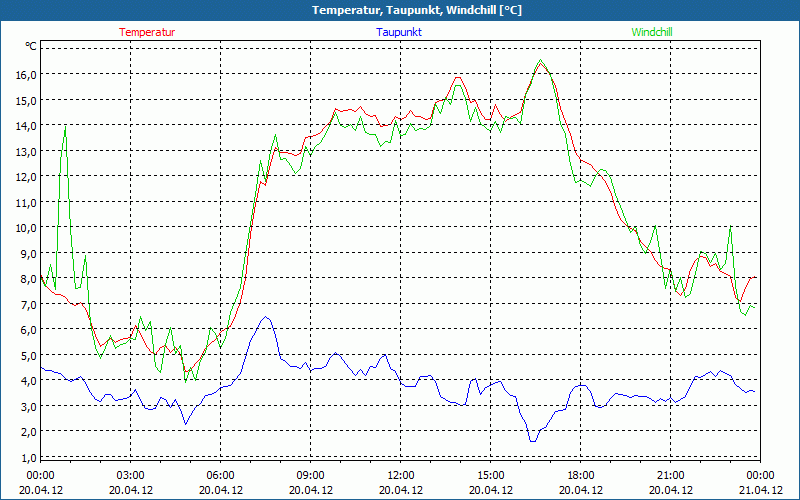Click the green Windchill legend label
The width and height of the screenshot is (800, 500).
(x=652, y=32)
